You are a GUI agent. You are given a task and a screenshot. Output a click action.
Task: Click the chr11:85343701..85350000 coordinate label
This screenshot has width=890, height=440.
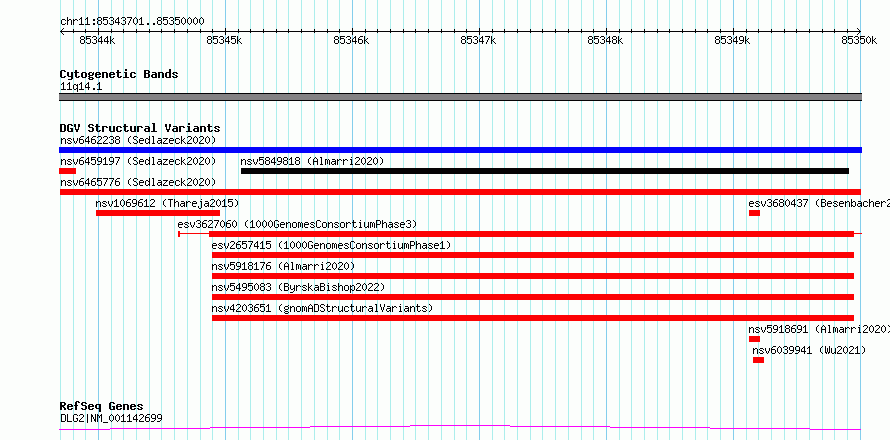coord(132,22)
